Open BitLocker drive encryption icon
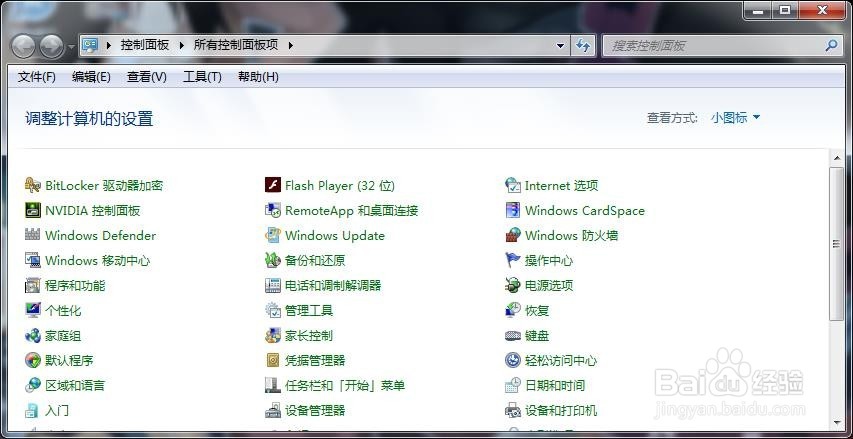 coord(33,186)
